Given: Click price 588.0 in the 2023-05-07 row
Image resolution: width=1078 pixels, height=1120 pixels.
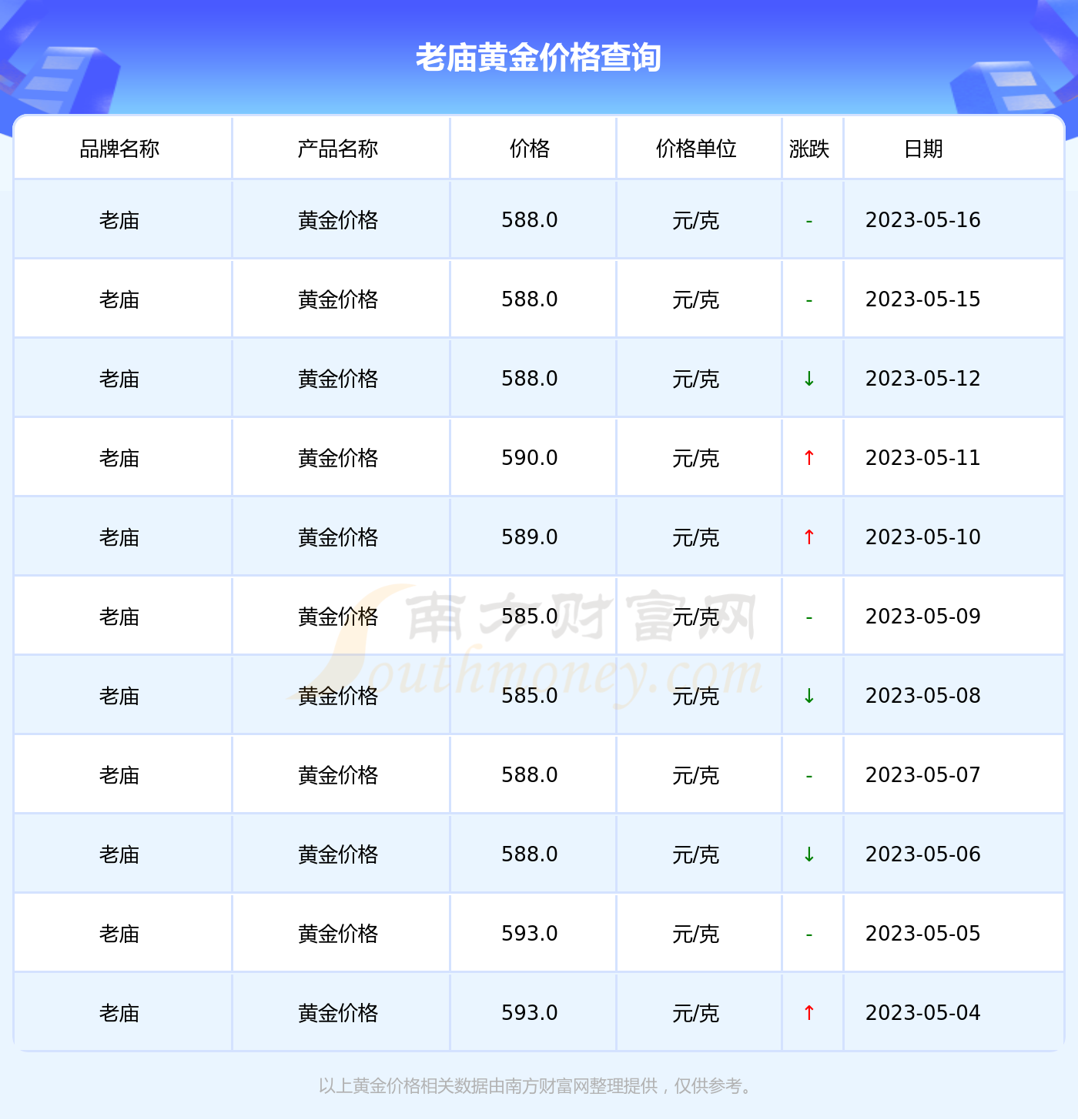Looking at the screenshot, I should pyautogui.click(x=530, y=775).
